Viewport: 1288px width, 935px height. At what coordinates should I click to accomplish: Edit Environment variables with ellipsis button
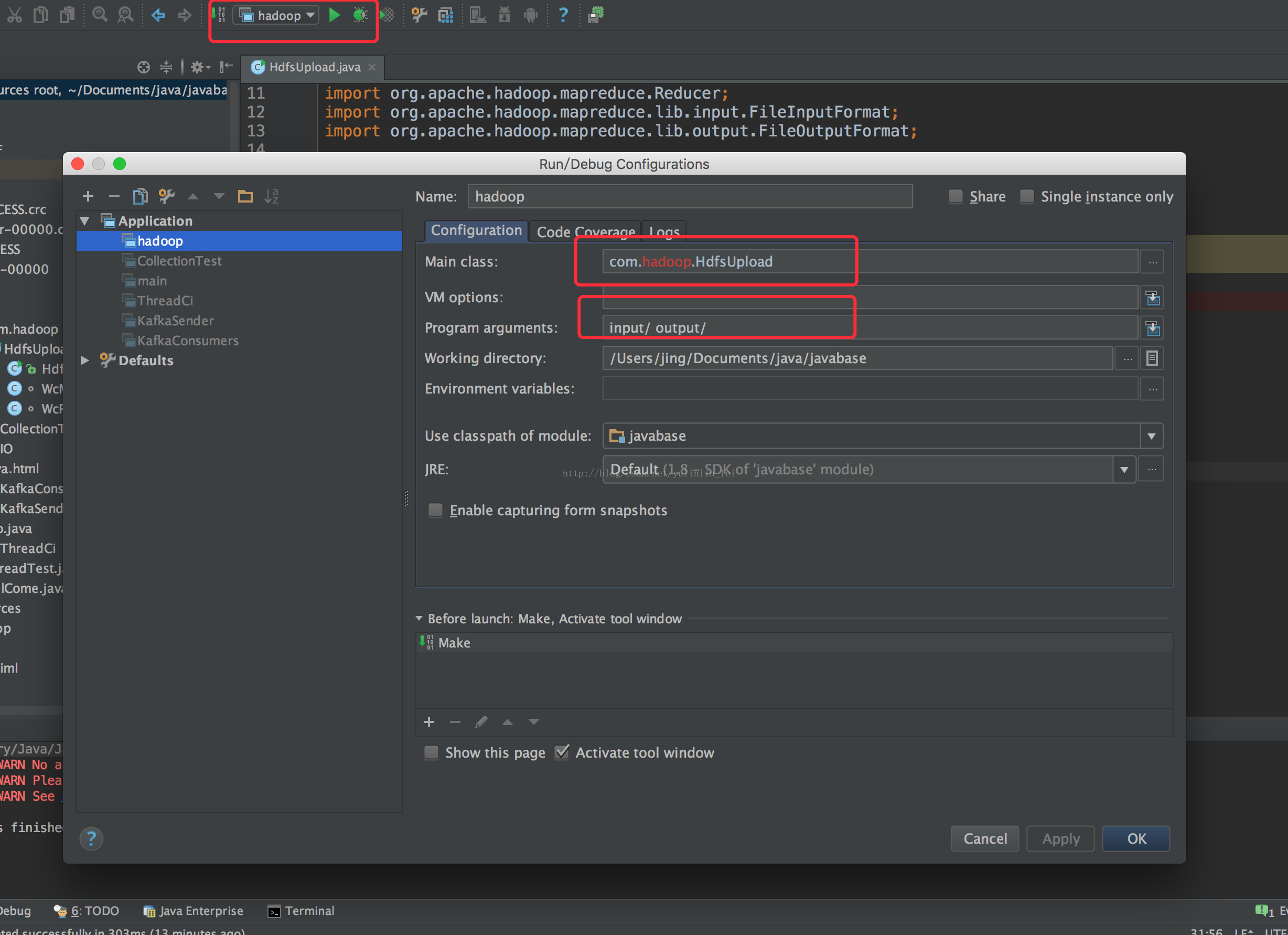tap(1152, 389)
